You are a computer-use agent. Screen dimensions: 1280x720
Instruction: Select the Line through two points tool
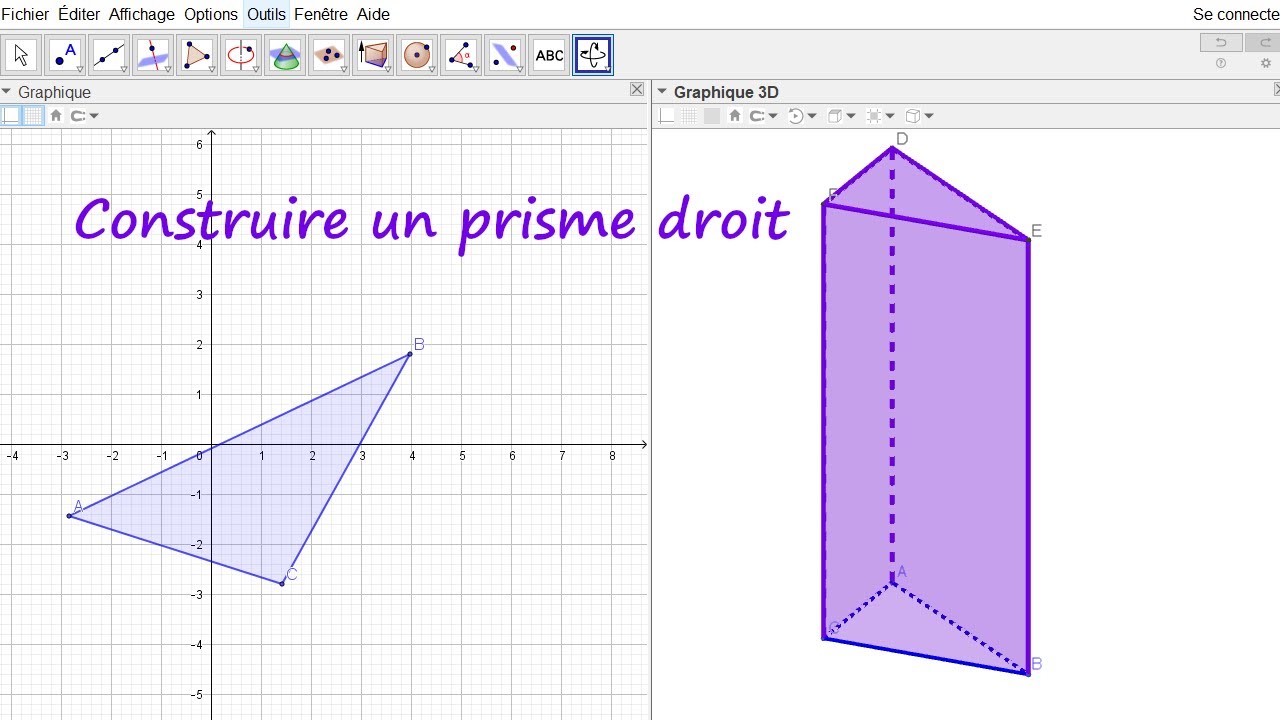[x=109, y=55]
